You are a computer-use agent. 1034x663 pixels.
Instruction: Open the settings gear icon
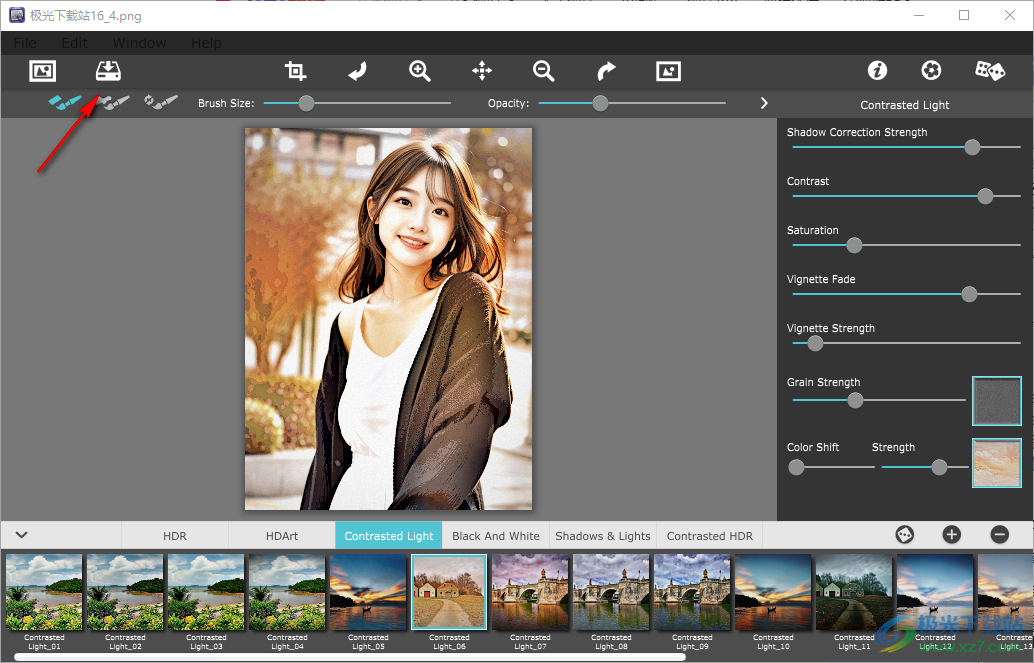(x=931, y=70)
